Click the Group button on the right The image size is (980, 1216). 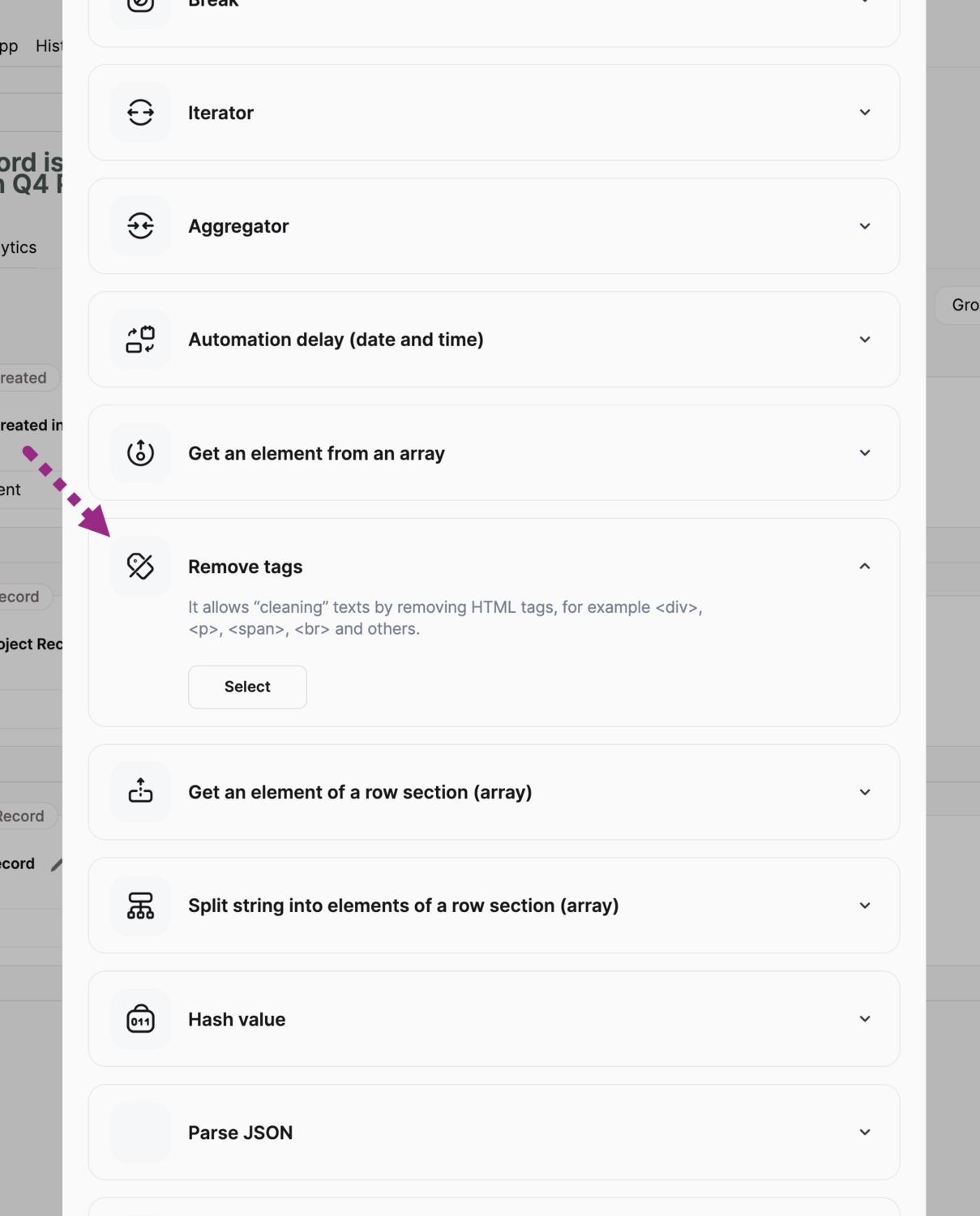pyautogui.click(x=966, y=306)
